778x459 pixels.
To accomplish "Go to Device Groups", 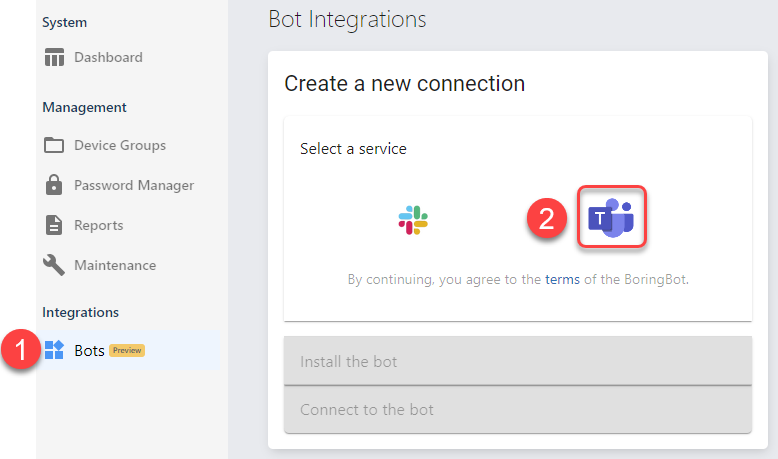I will click(120, 145).
